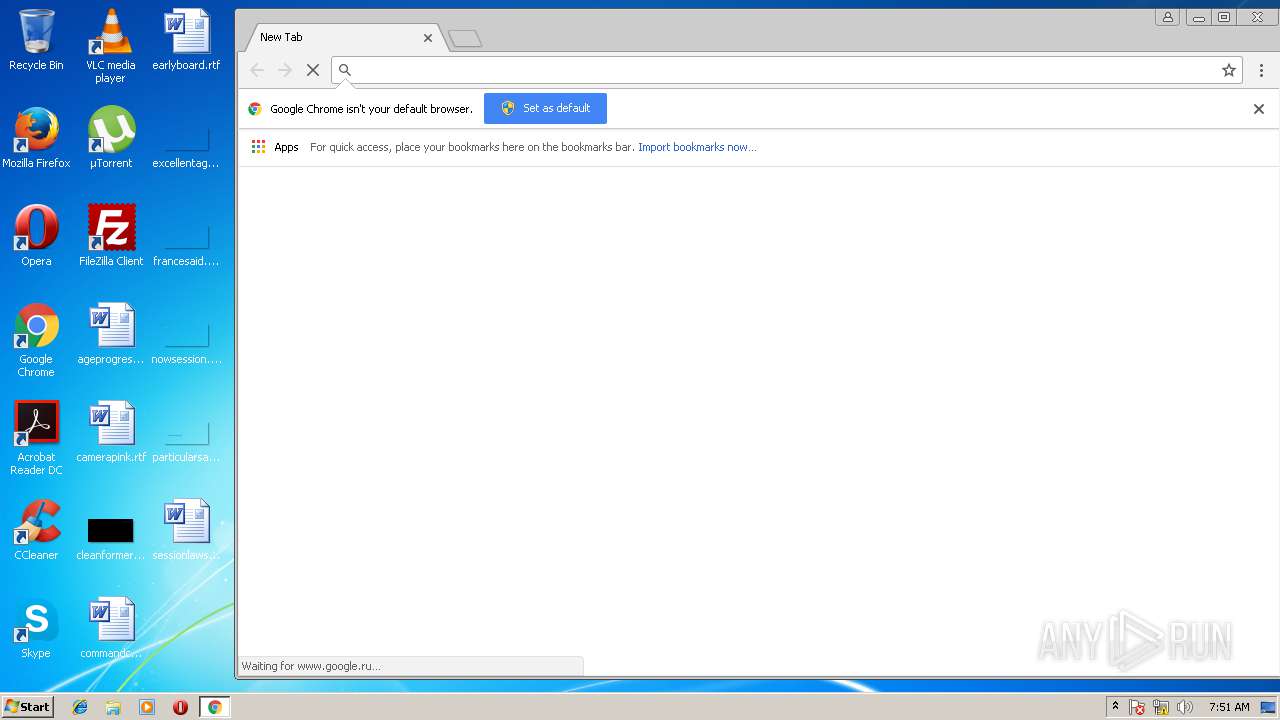Click the Waiting for www.google.ru status text
The height and width of the screenshot is (720, 1280).
click(311, 666)
